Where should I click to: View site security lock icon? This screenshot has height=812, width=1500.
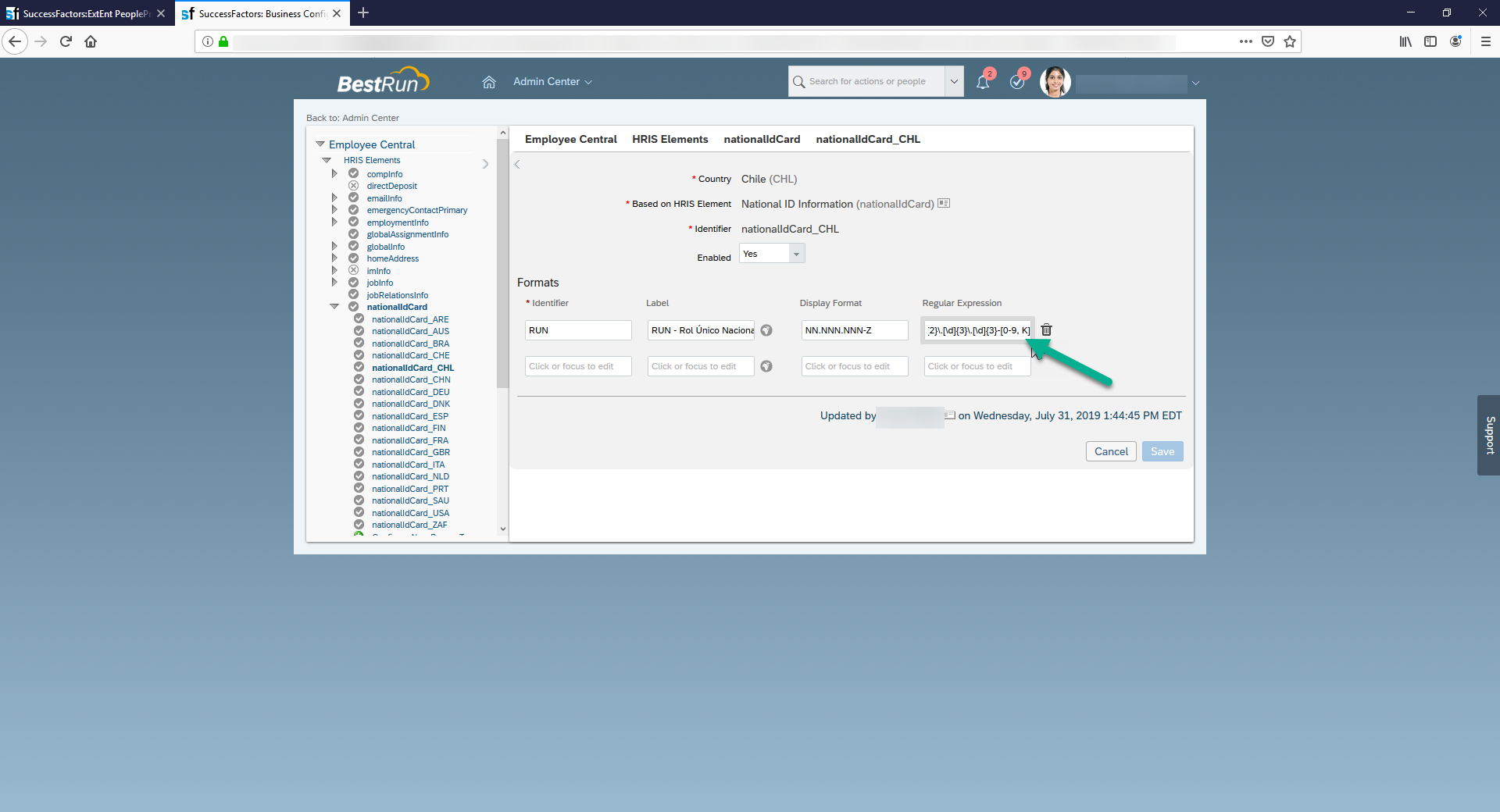tap(223, 41)
